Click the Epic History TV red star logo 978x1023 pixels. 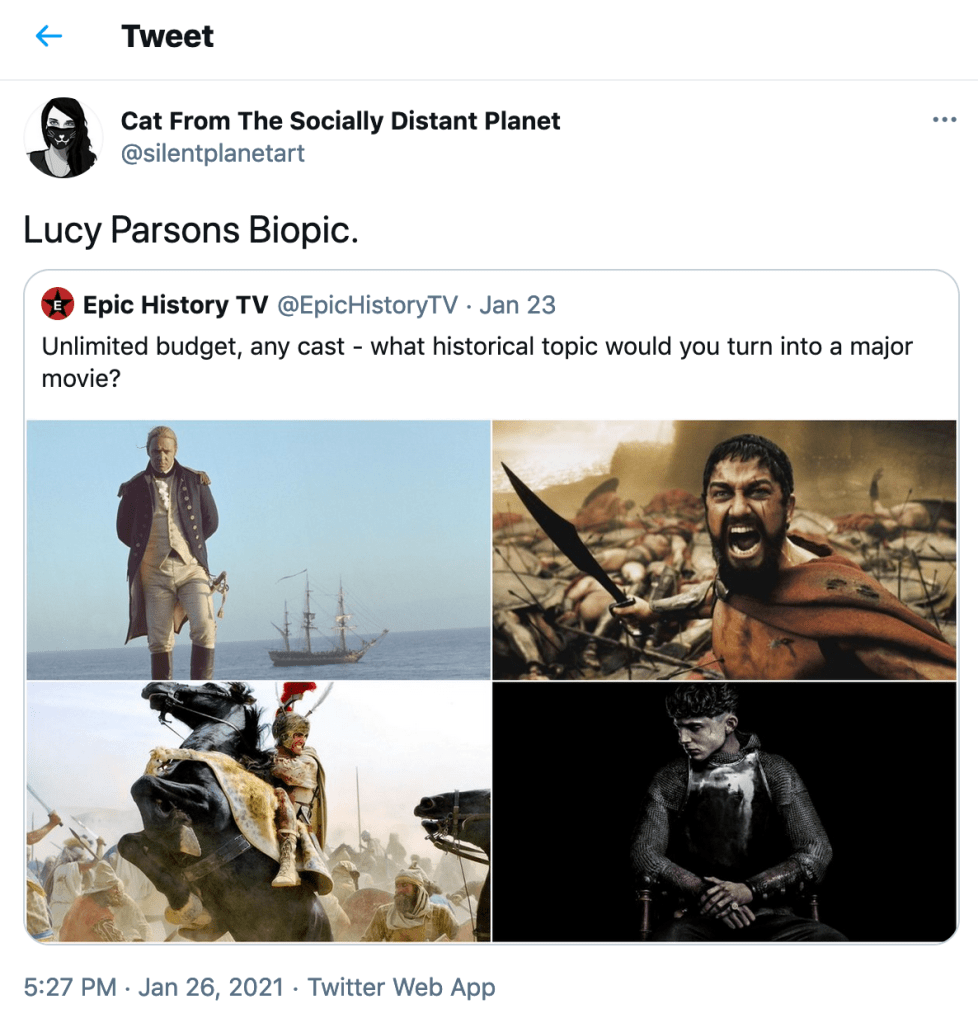coord(58,304)
